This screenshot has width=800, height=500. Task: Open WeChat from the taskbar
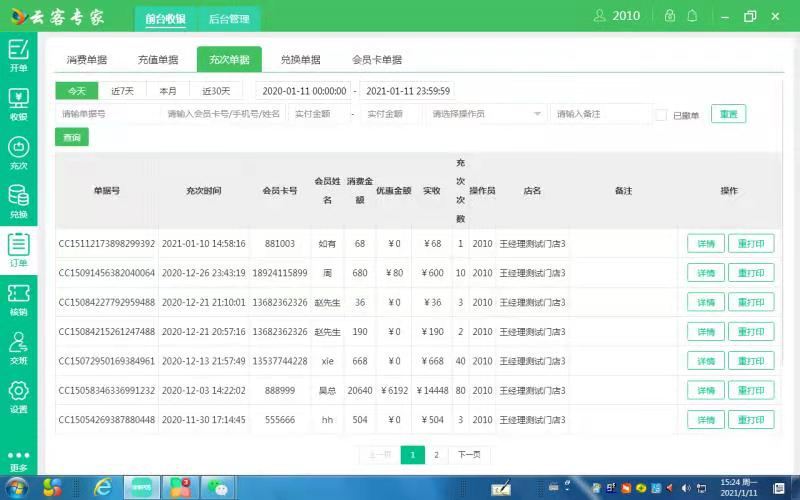pyautogui.click(x=219, y=488)
